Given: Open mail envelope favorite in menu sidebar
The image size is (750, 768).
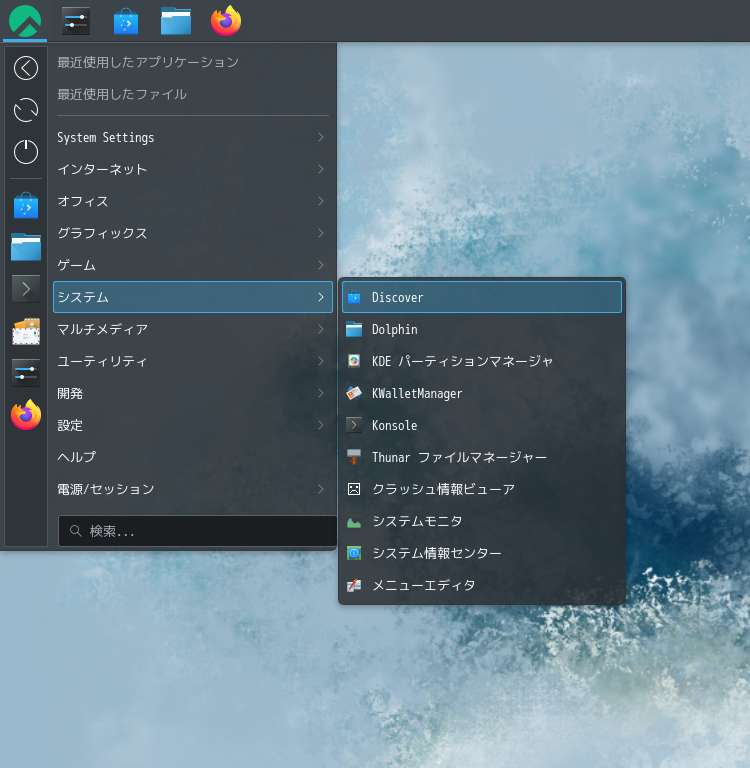Looking at the screenshot, I should pyautogui.click(x=26, y=331).
